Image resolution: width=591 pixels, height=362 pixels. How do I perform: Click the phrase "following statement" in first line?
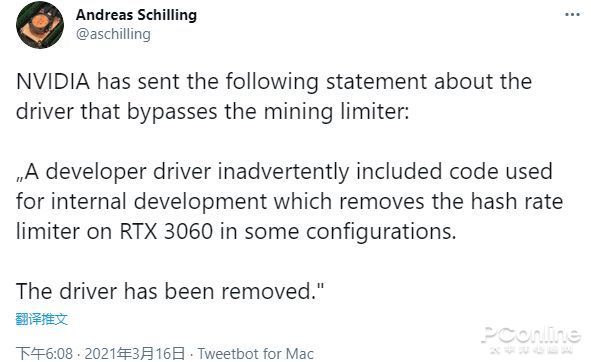(x=326, y=82)
